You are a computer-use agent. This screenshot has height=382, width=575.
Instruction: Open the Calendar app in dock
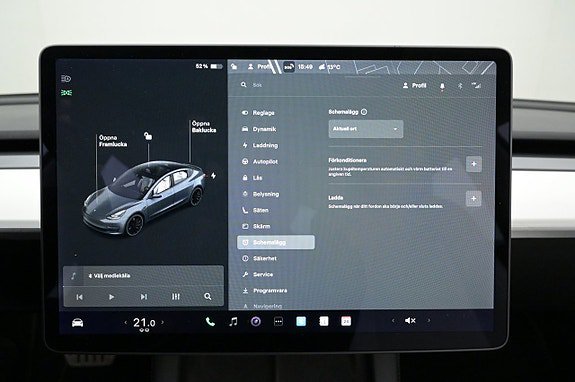point(346,321)
